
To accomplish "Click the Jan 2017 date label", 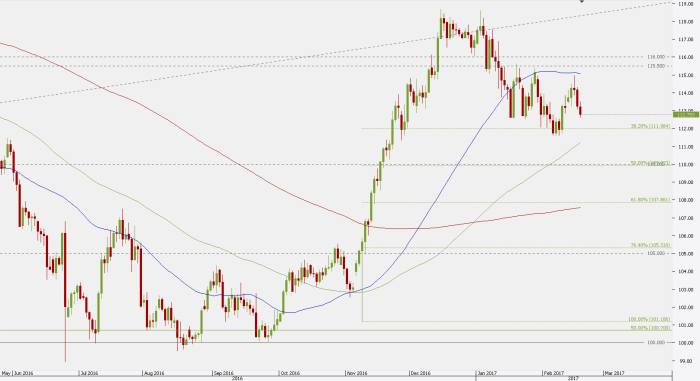I will click(487, 373).
